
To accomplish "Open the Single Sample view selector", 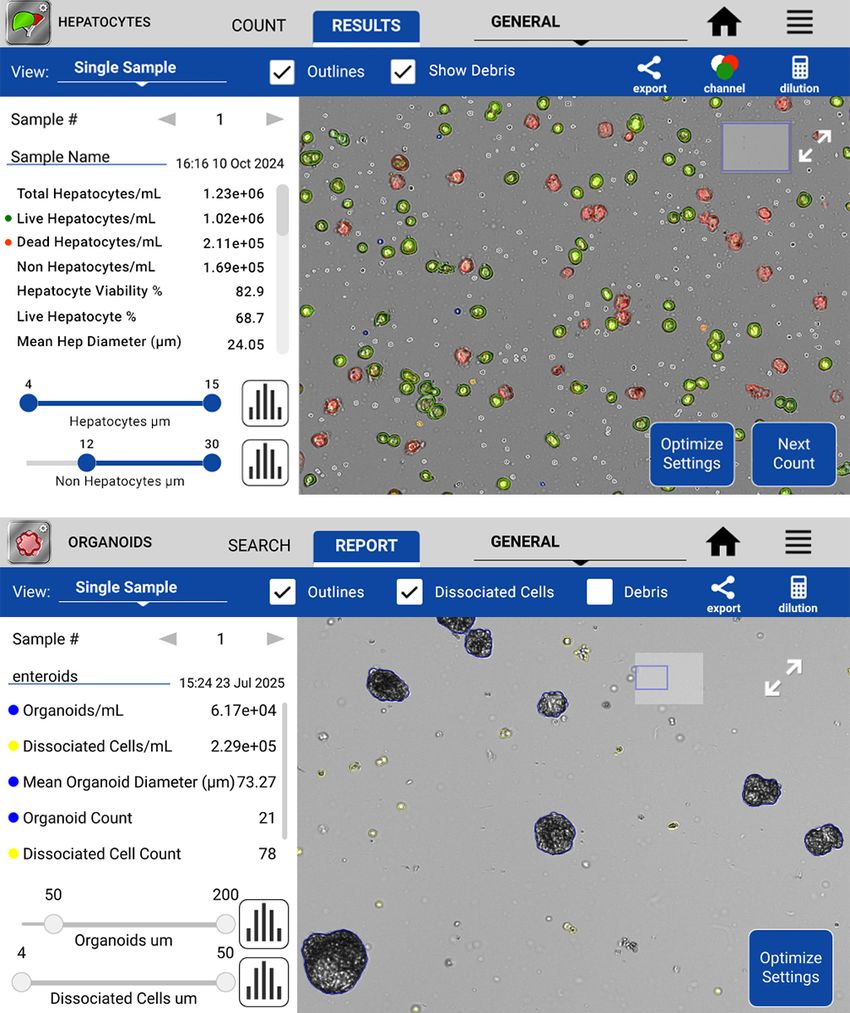I will pos(140,66).
